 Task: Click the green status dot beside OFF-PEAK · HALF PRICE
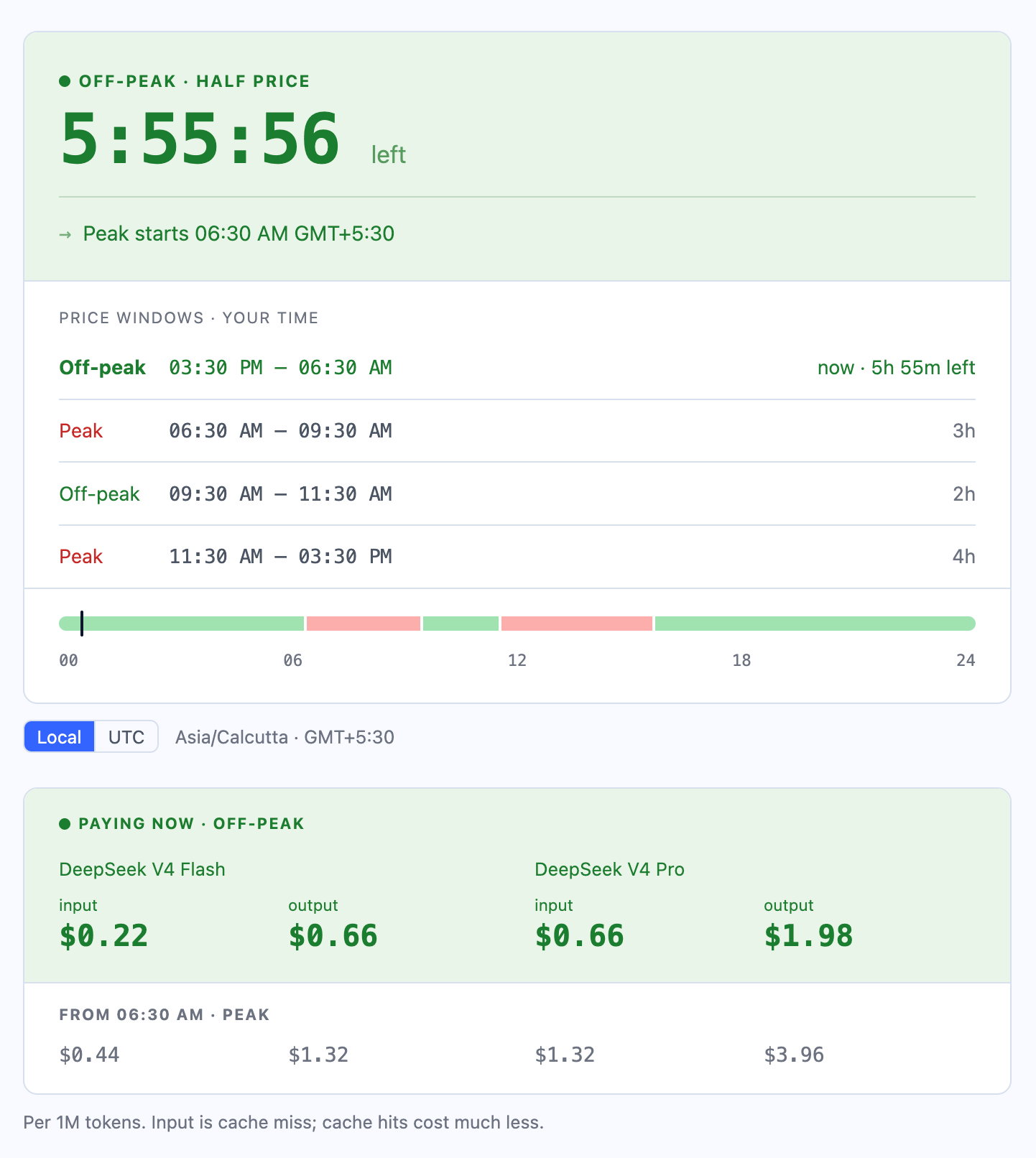[65, 81]
